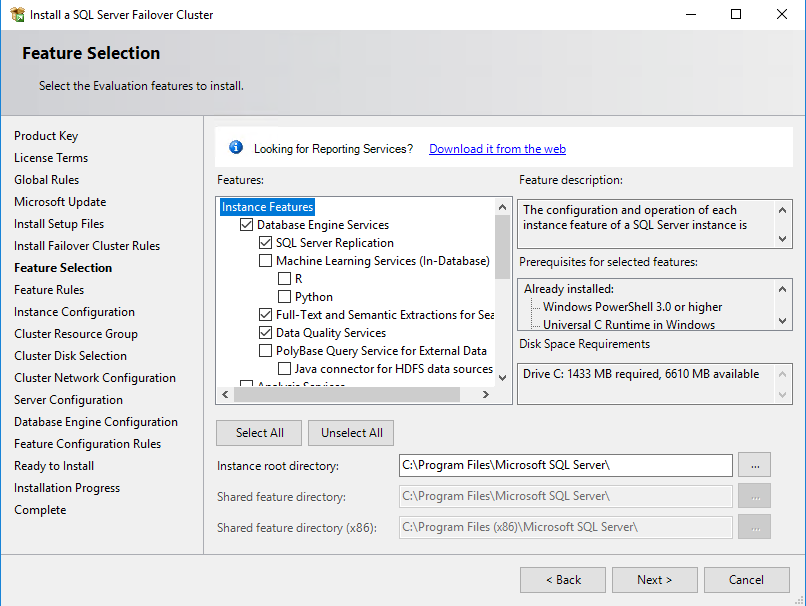806x606 pixels.
Task: Go back with the Back button
Action: click(x=563, y=580)
